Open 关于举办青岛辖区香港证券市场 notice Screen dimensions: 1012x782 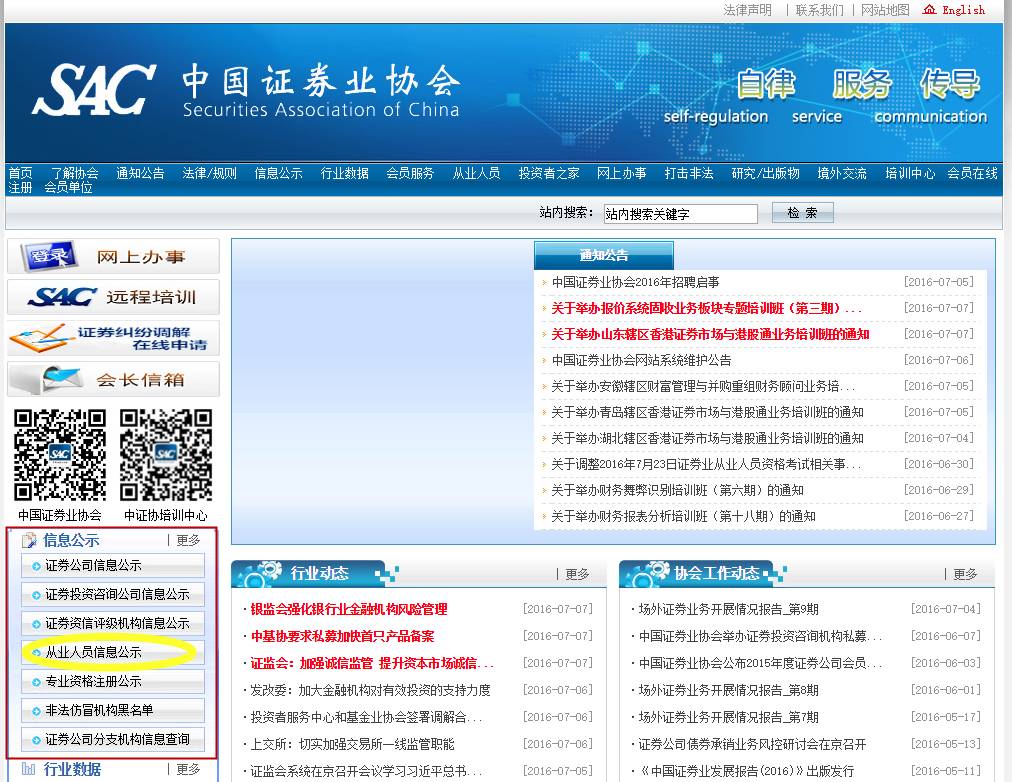707,412
